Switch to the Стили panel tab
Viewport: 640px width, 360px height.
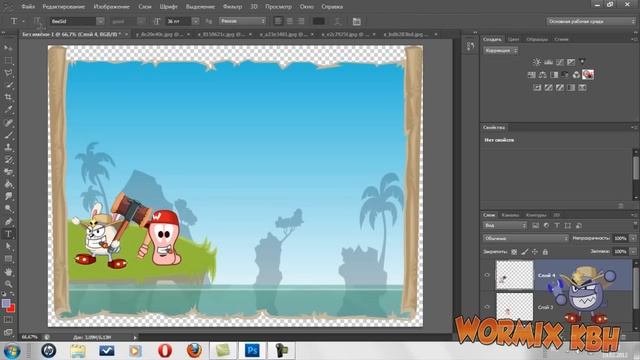point(561,39)
